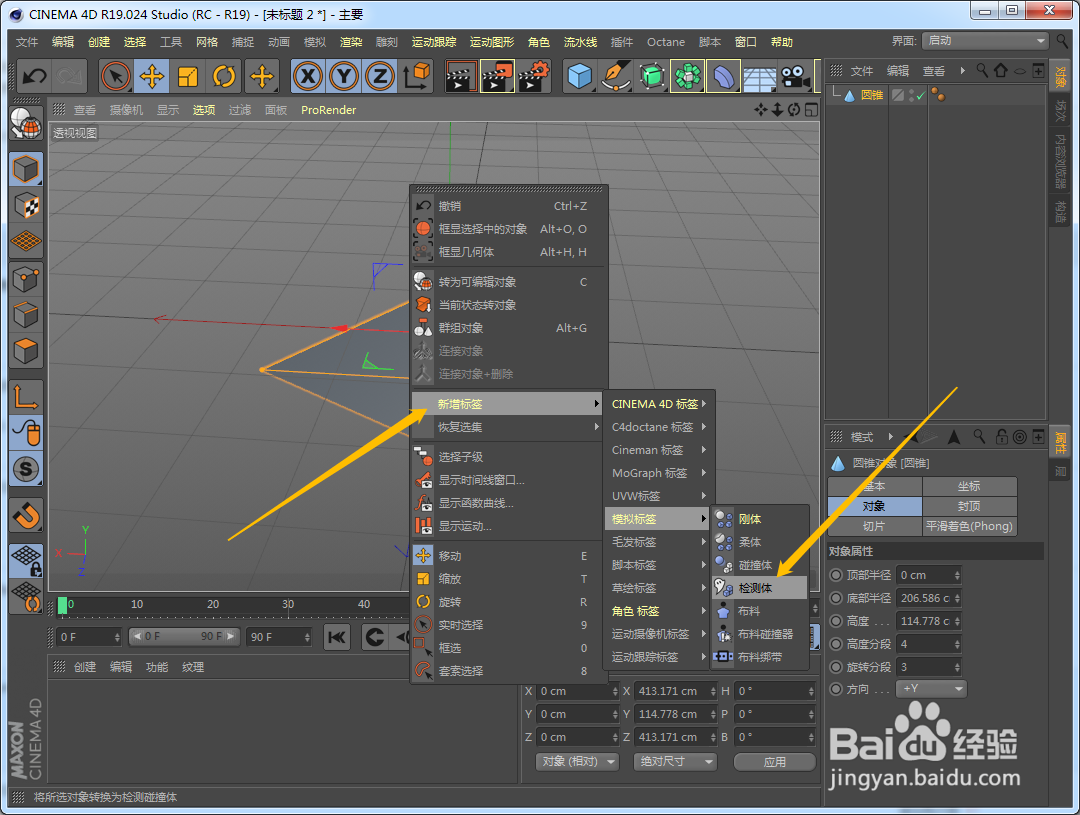Add a Cube primitive object

pos(580,76)
